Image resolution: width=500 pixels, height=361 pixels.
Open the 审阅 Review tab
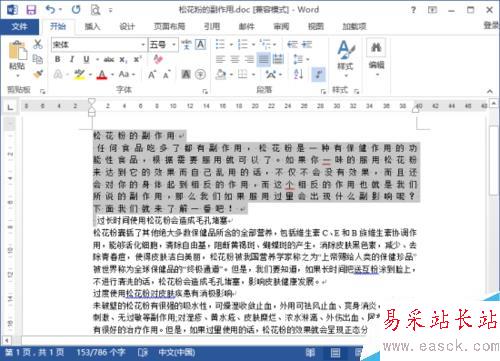[281, 26]
